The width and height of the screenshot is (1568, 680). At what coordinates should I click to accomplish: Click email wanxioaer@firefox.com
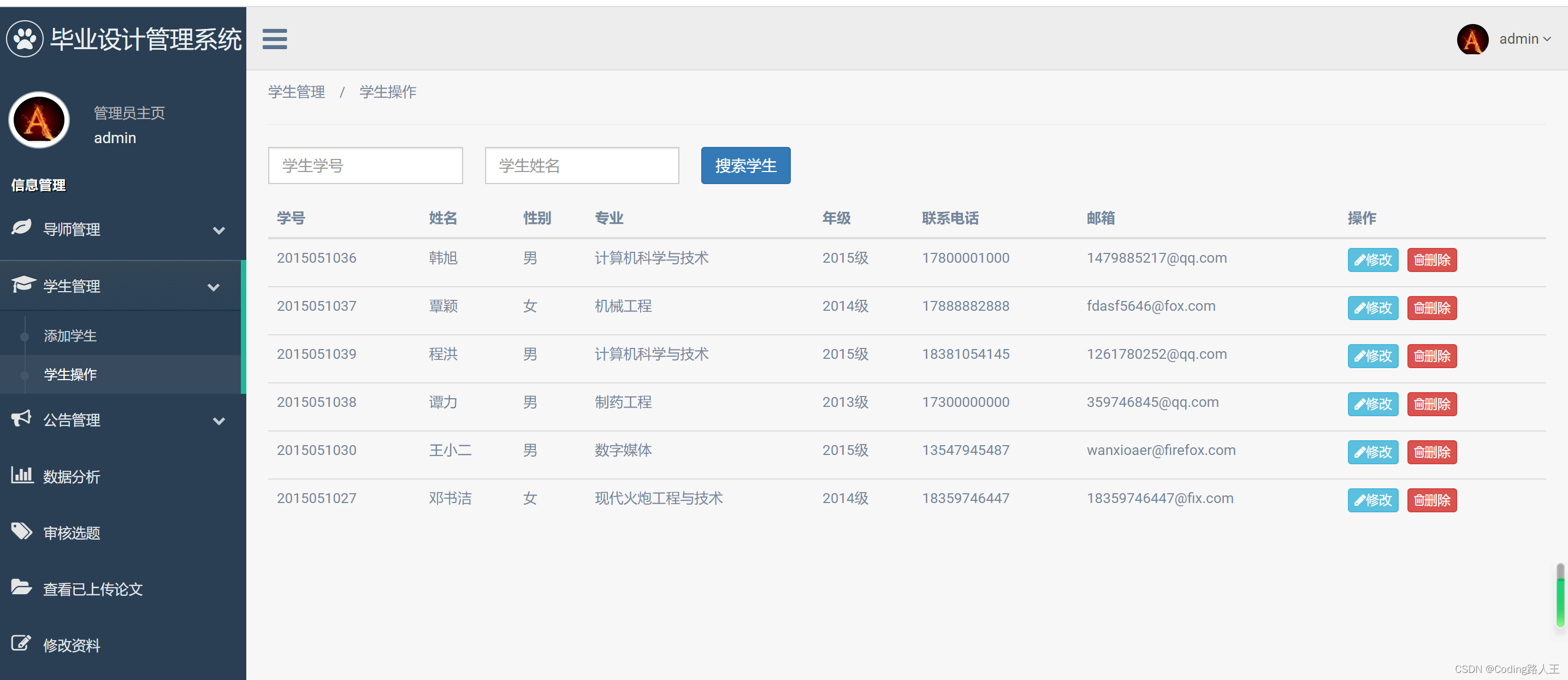tap(1162, 451)
